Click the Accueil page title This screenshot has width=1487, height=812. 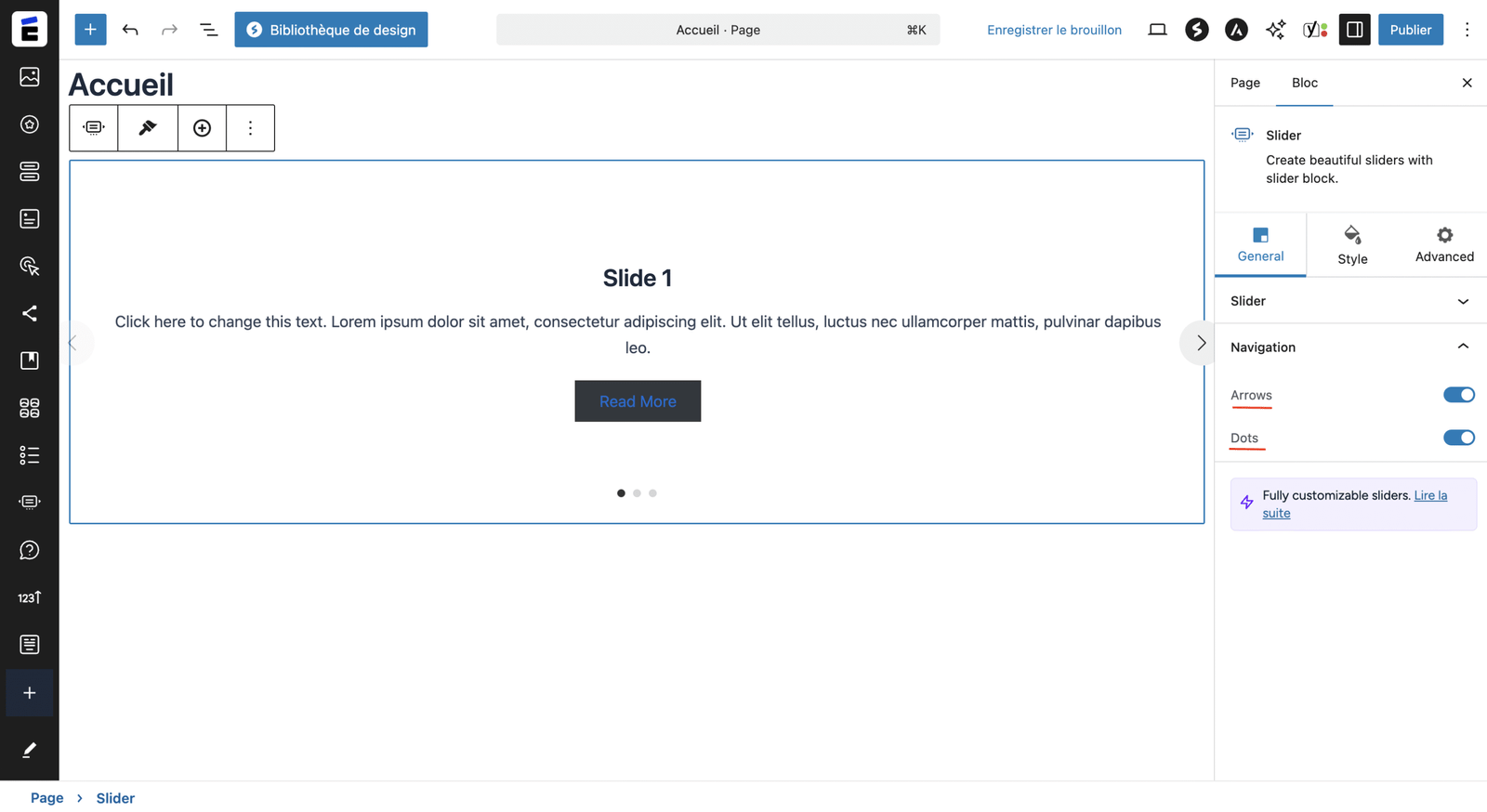click(x=121, y=85)
